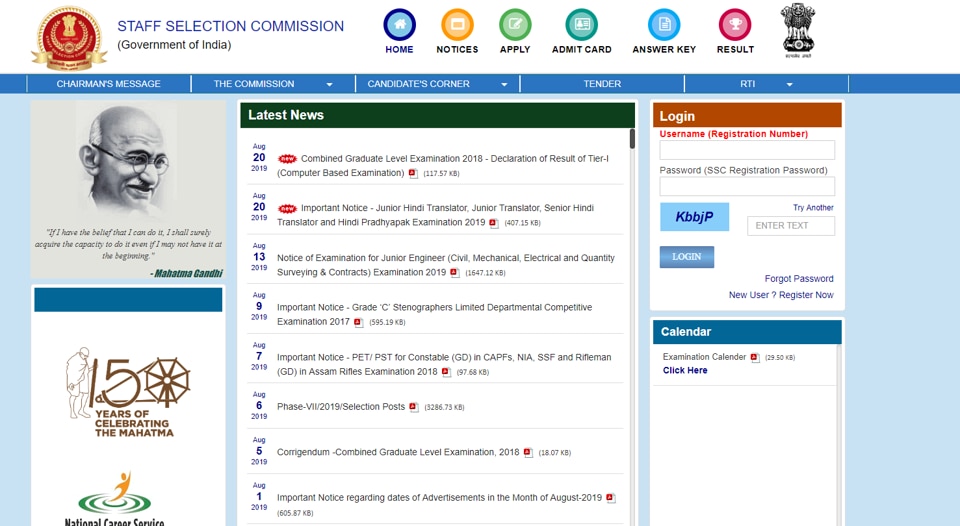Open CANDIDATE'S CORNER menu item

(419, 84)
